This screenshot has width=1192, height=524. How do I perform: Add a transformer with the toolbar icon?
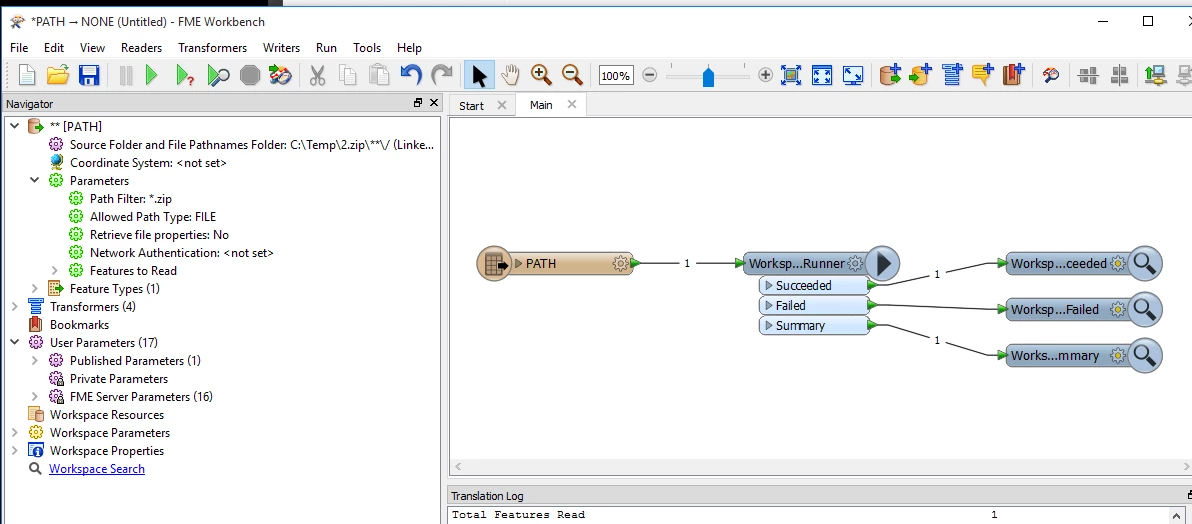coord(952,75)
